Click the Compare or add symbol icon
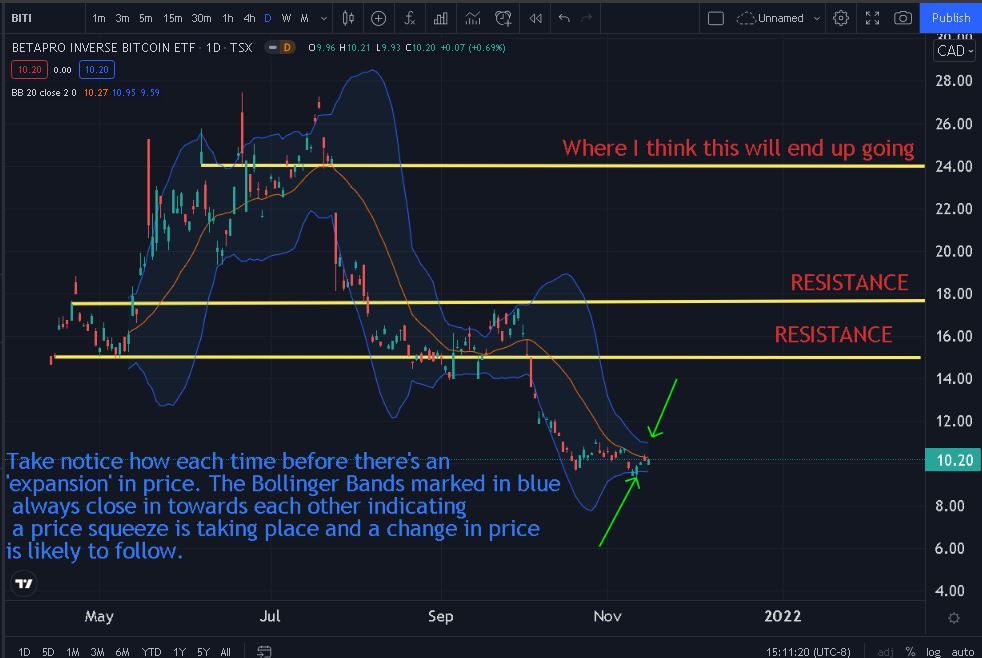The image size is (982, 658). [x=378, y=18]
